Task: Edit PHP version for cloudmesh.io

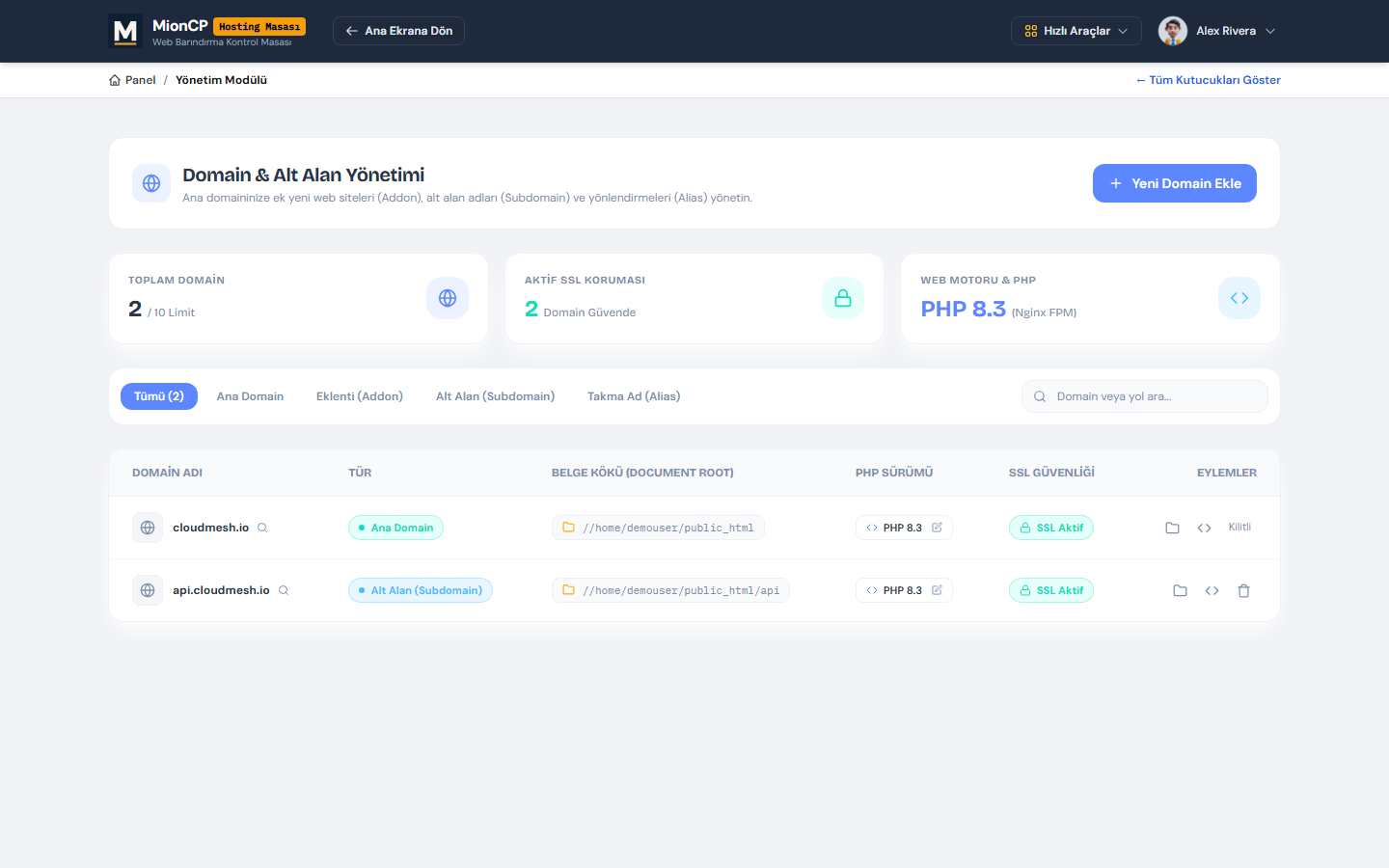Action: point(937,528)
